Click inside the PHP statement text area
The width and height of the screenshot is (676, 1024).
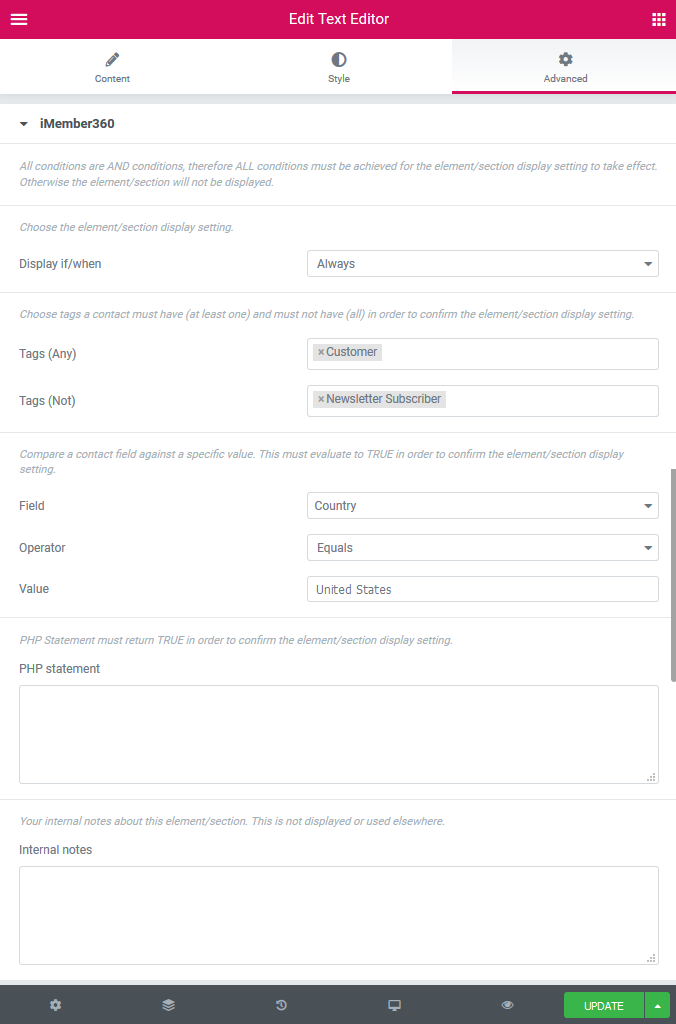coord(338,733)
